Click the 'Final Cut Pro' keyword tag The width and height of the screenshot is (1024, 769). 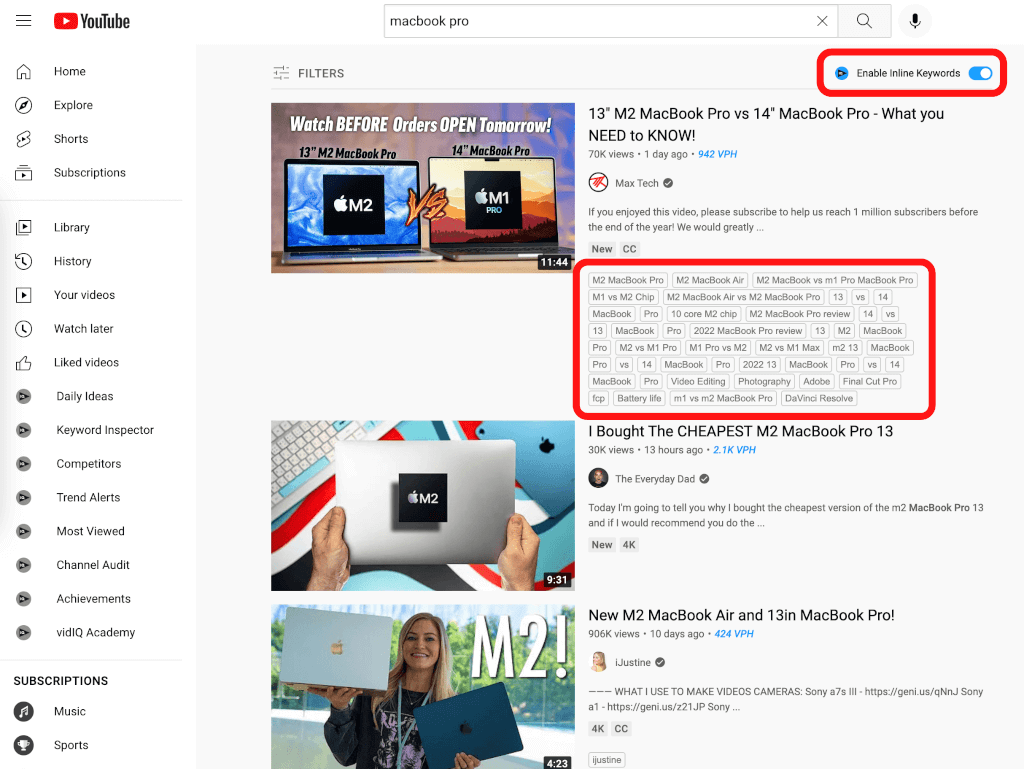tap(869, 381)
